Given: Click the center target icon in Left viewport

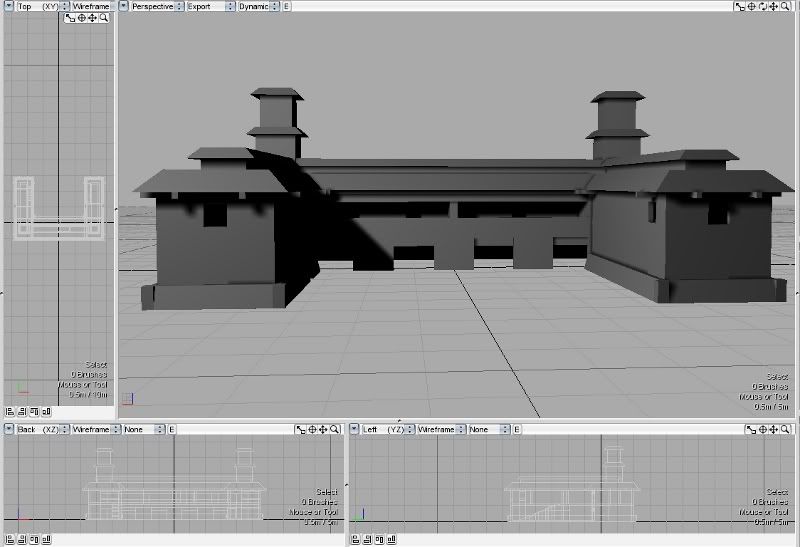Looking at the screenshot, I should 765,429.
